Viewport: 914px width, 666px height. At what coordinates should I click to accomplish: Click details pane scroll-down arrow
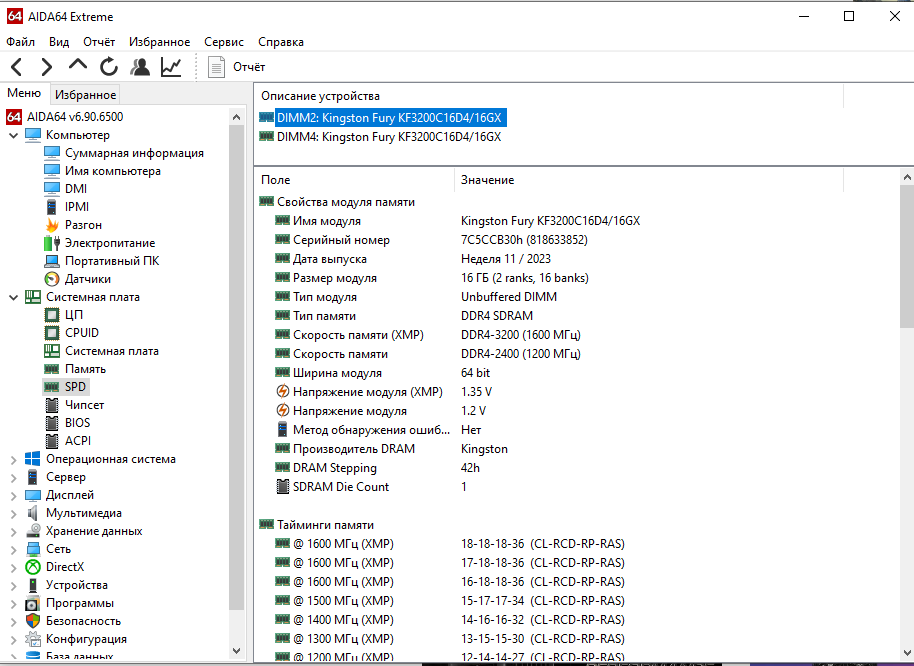point(906,653)
